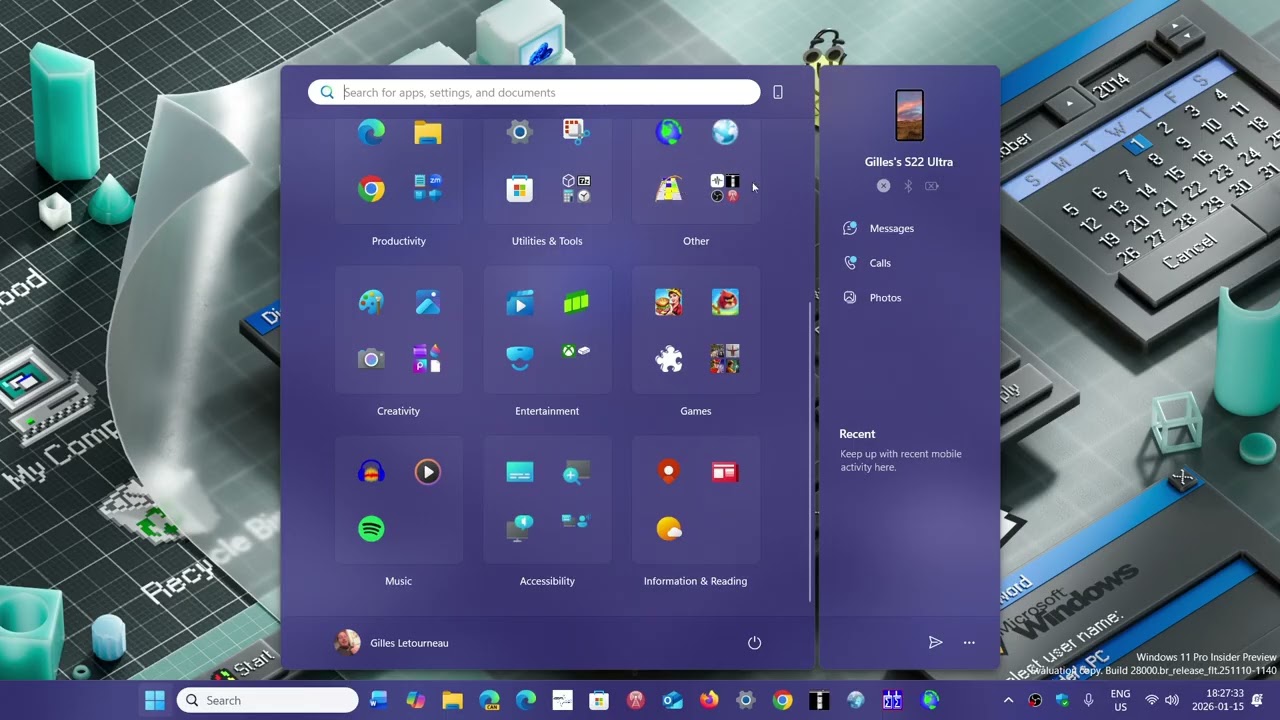Open Microsoft Store in Utilities & Tools
The width and height of the screenshot is (1280, 720).
(x=519, y=189)
